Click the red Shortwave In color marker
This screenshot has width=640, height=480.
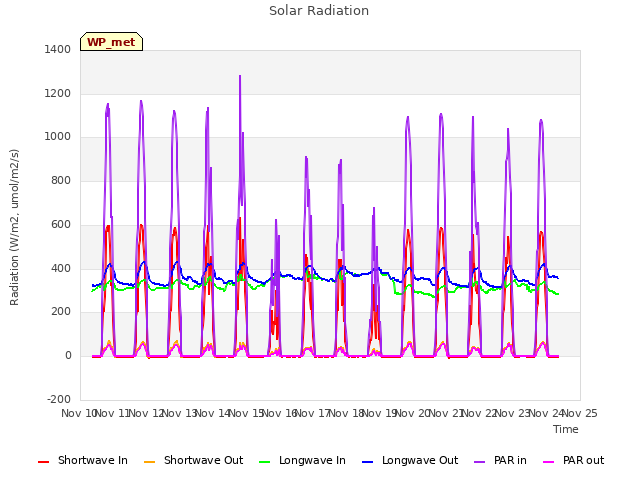point(44,462)
